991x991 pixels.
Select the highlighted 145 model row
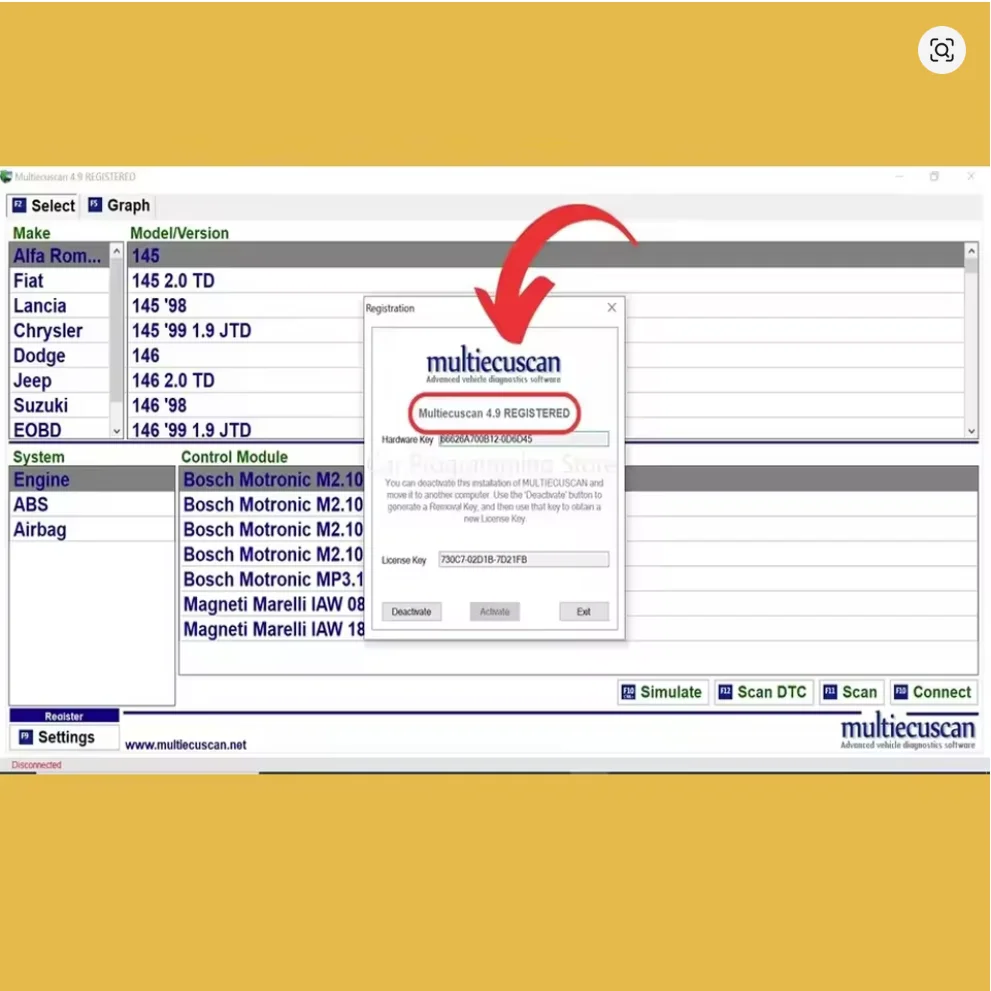(x=546, y=255)
